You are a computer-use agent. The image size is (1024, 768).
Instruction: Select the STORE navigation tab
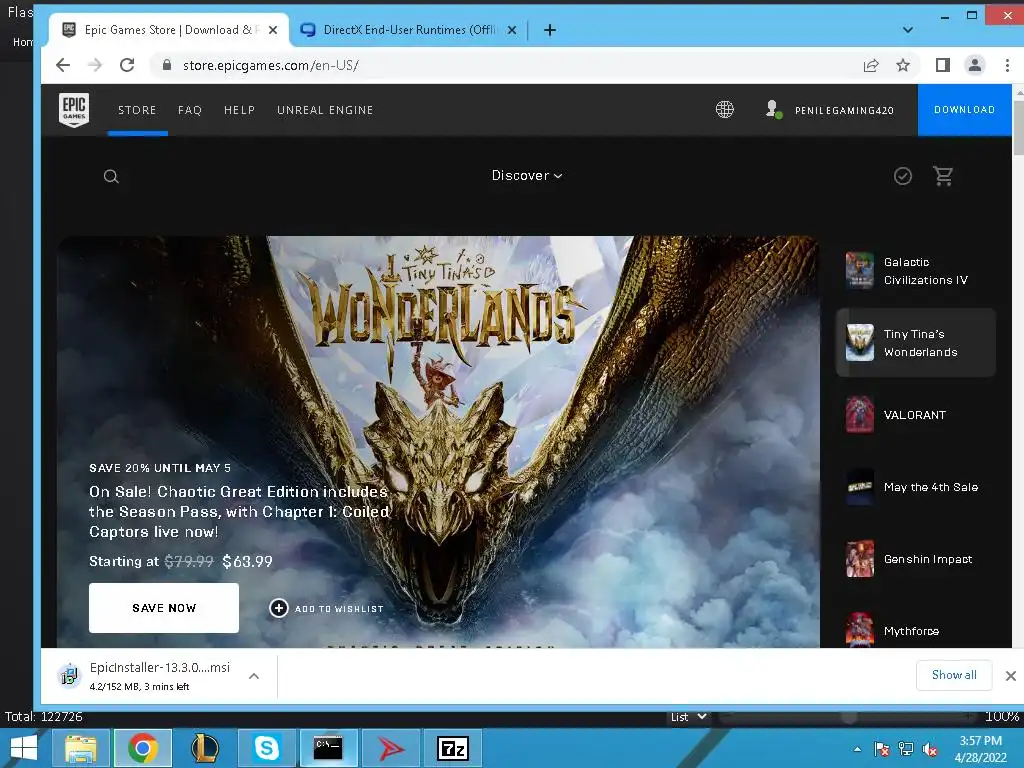[x=137, y=110]
